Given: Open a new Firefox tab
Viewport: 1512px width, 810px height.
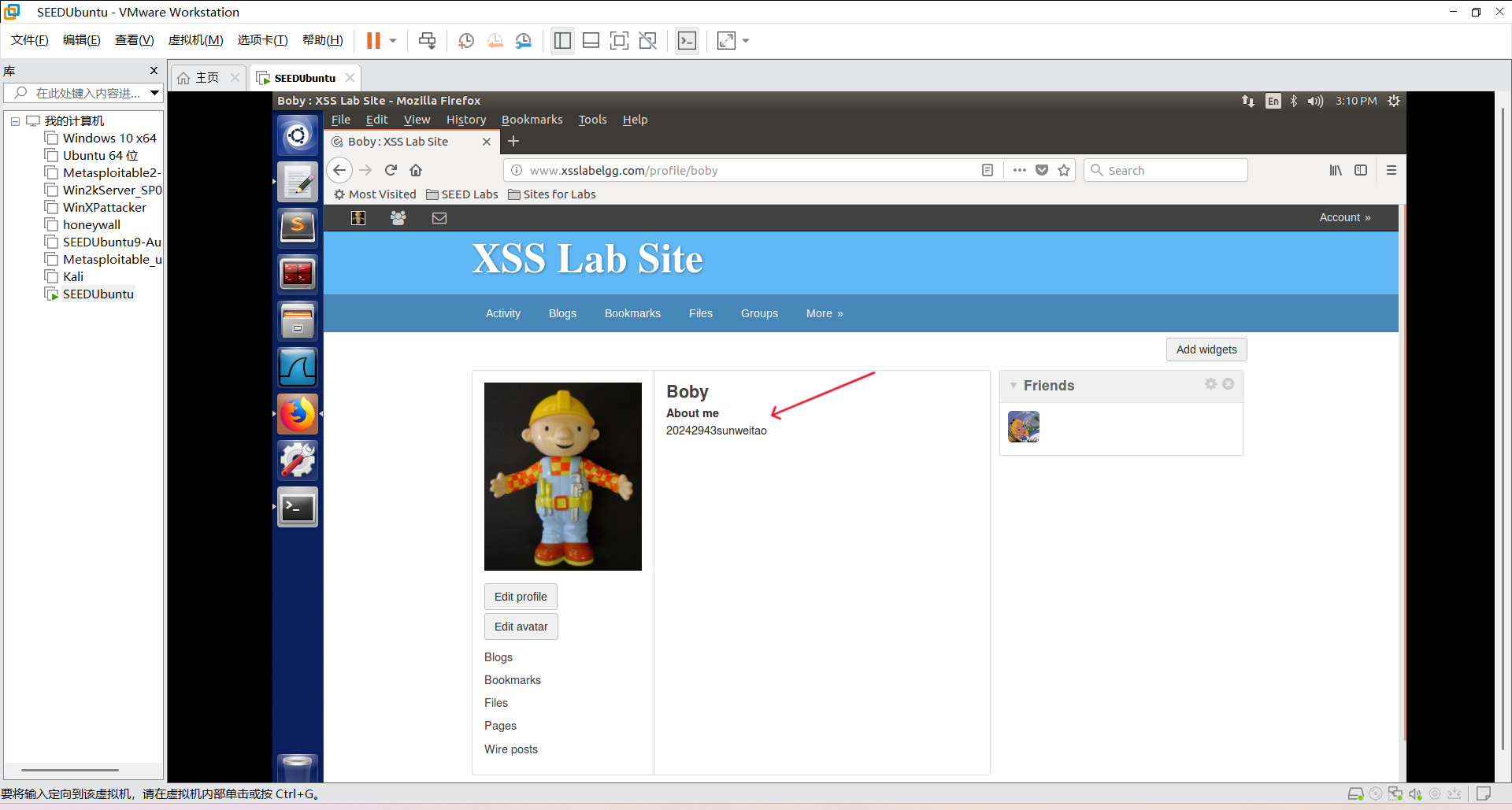Looking at the screenshot, I should pyautogui.click(x=513, y=142).
